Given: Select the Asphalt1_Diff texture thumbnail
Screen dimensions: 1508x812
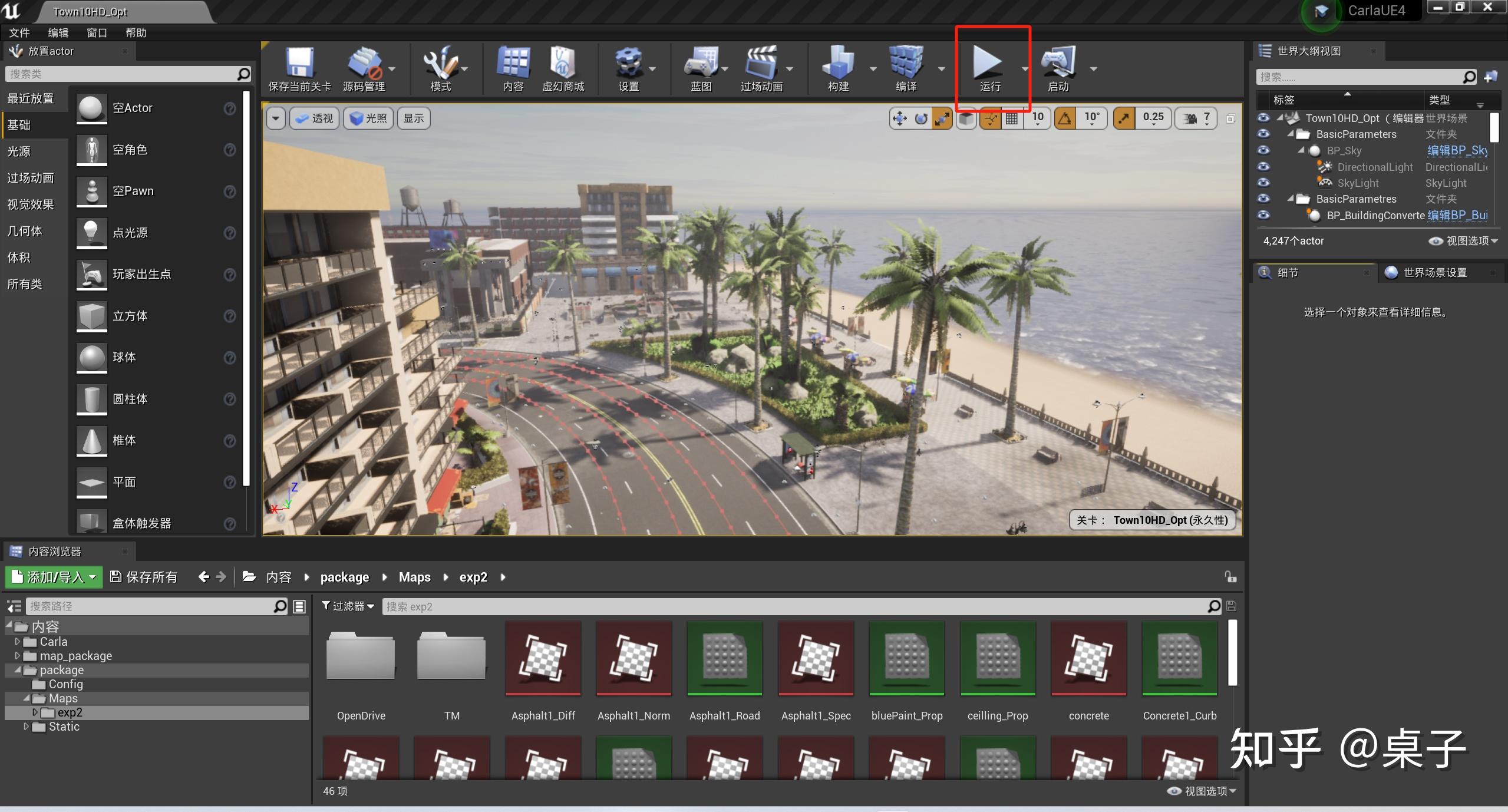Looking at the screenshot, I should 543,658.
